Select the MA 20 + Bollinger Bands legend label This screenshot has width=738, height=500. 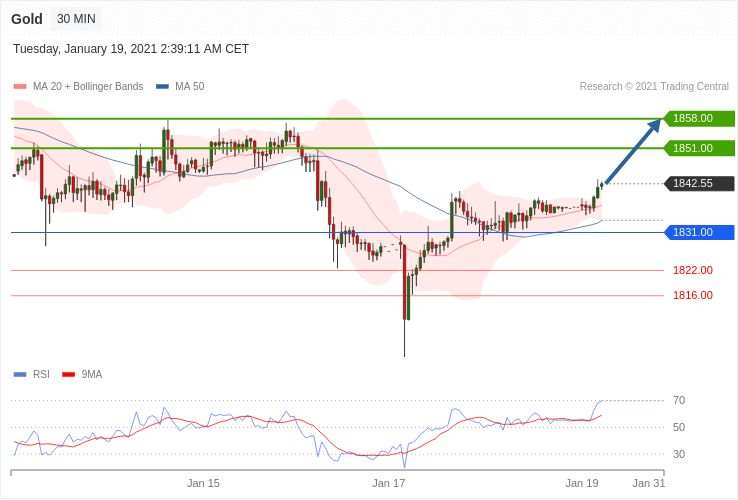click(x=88, y=87)
